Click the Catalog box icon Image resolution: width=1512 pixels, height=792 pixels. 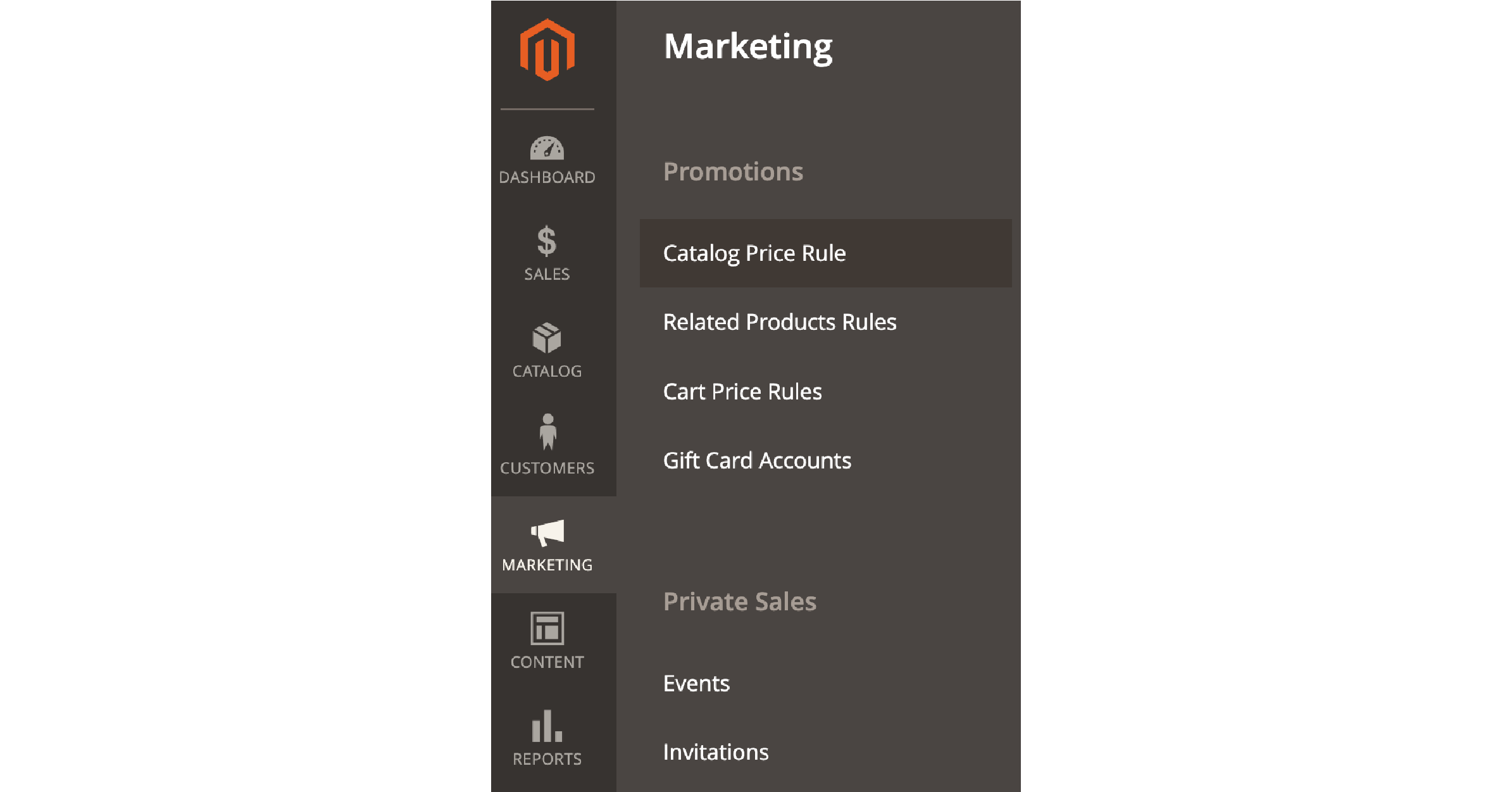[x=547, y=339]
